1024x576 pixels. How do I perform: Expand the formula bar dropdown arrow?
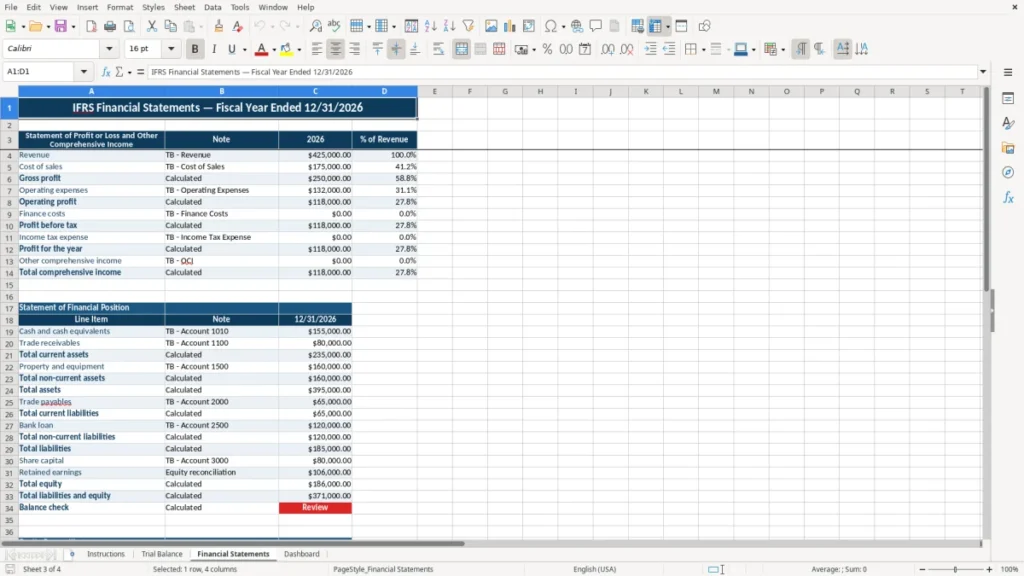point(983,72)
